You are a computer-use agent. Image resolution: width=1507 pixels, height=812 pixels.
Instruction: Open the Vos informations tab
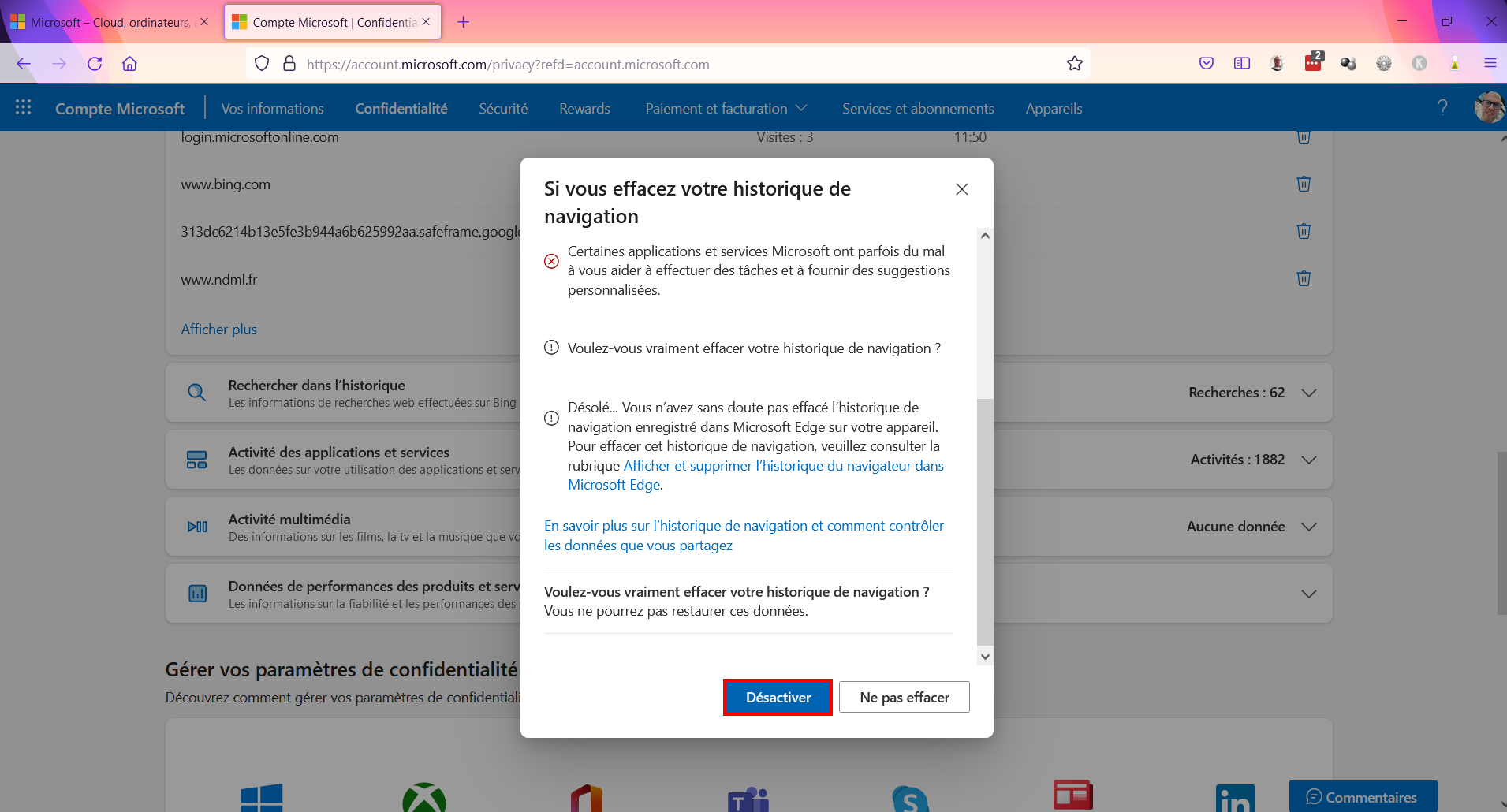(x=272, y=109)
